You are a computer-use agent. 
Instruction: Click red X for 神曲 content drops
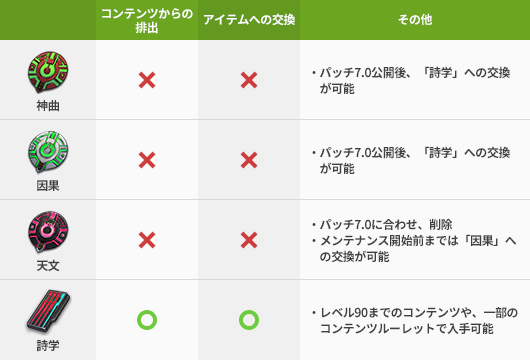[x=147, y=80]
